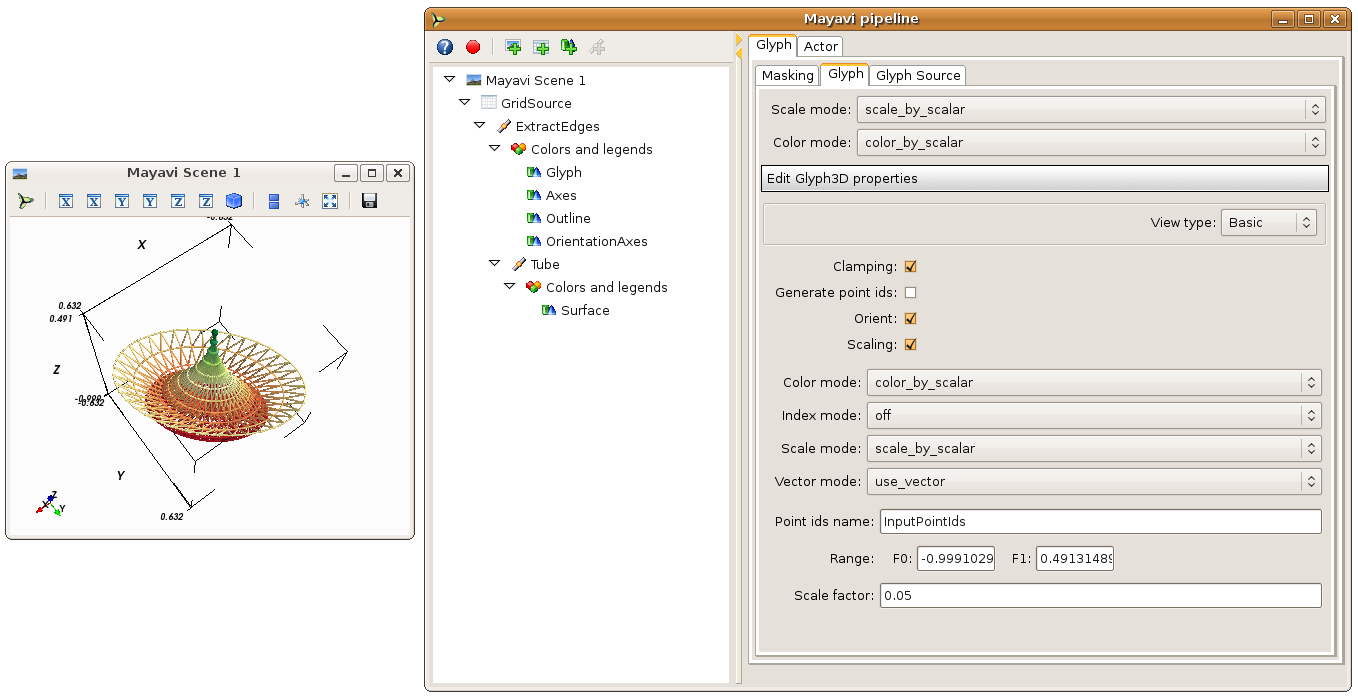Click the Surface module icon in tree

(549, 310)
